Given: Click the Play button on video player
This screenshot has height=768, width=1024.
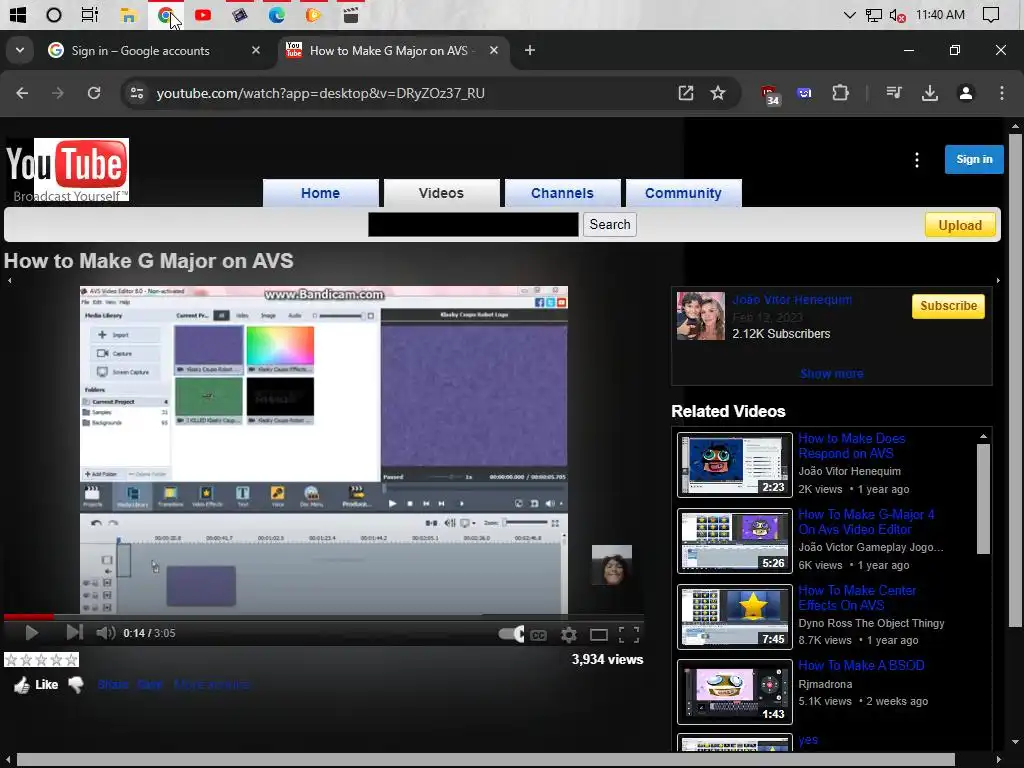Looking at the screenshot, I should (x=31, y=633).
